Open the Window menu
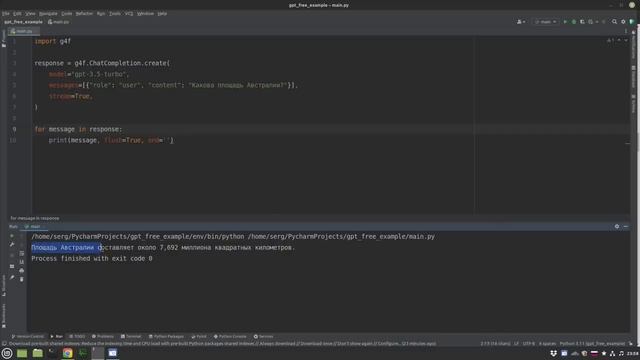The height and width of the screenshot is (360, 640). (x=145, y=13)
